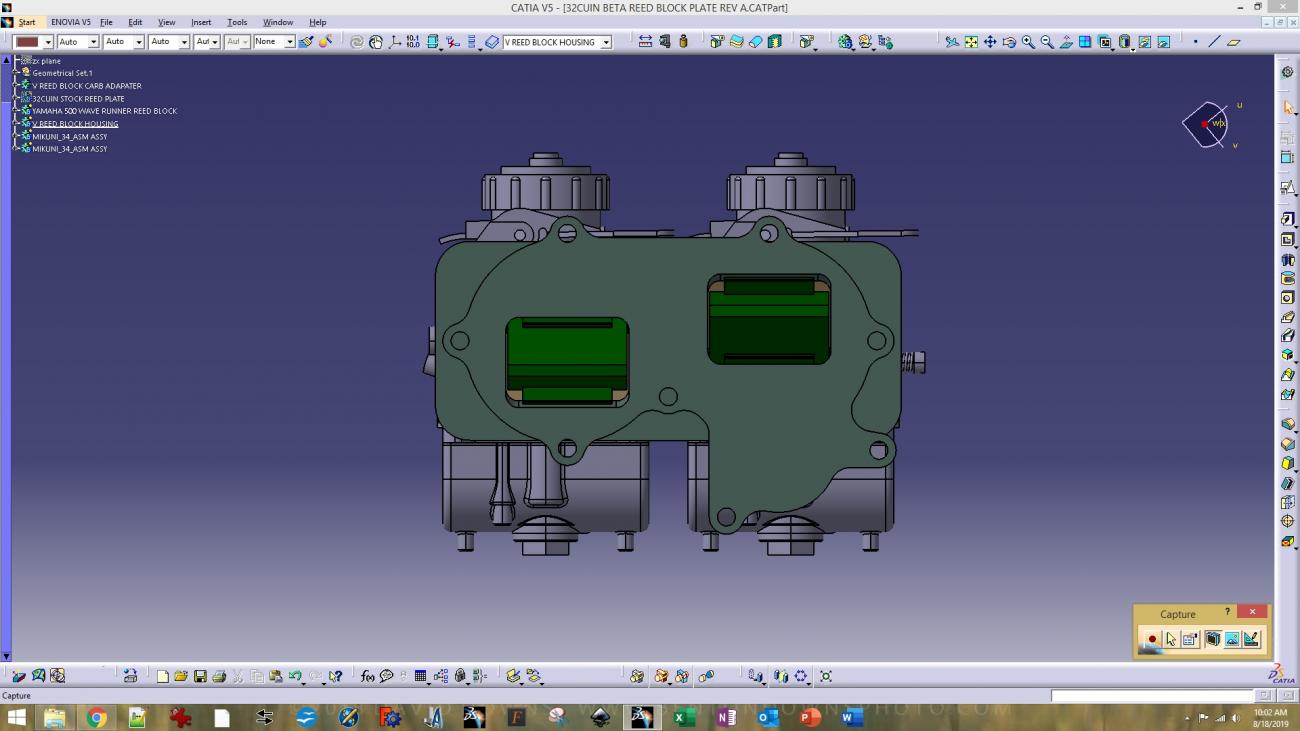The width and height of the screenshot is (1300, 731).
Task: Click the Create Multi-View icon
Action: (x=1085, y=42)
